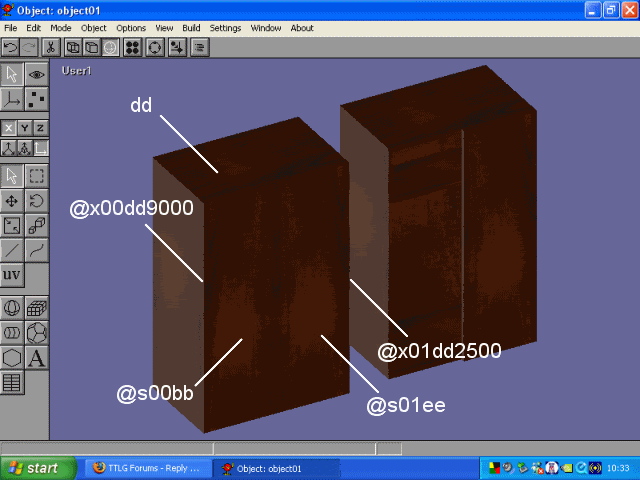
Task: Open the Mode menu
Action: (x=61, y=28)
